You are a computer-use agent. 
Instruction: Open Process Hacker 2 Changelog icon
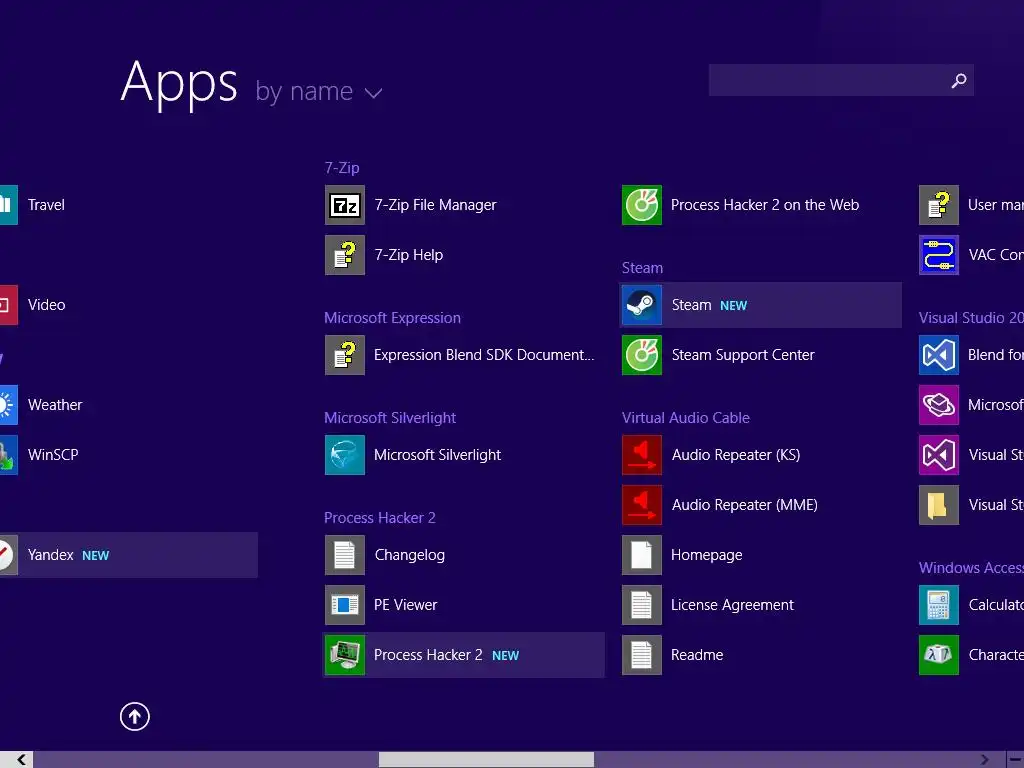tap(345, 554)
